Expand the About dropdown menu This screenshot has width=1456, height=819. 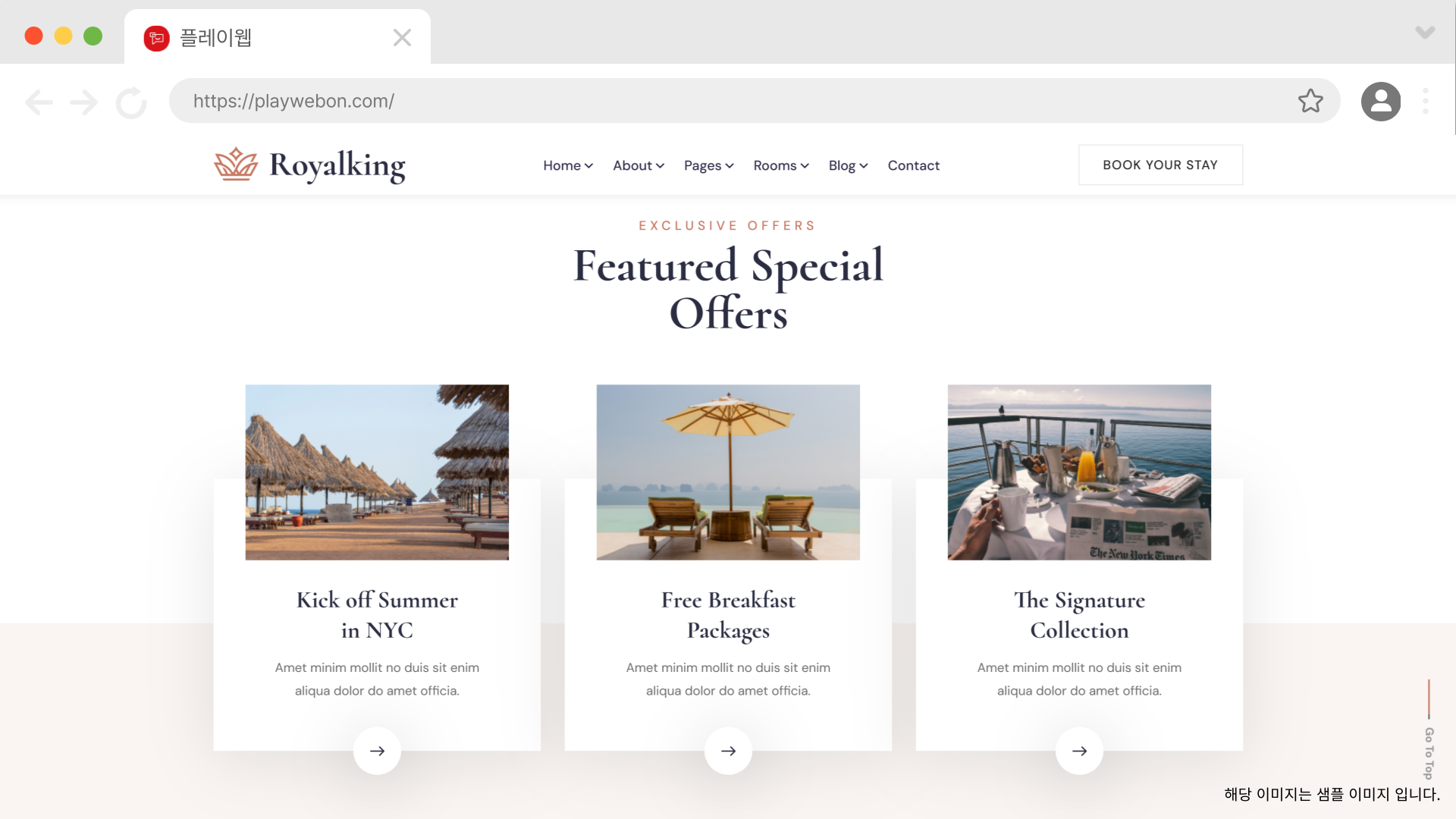tap(639, 165)
